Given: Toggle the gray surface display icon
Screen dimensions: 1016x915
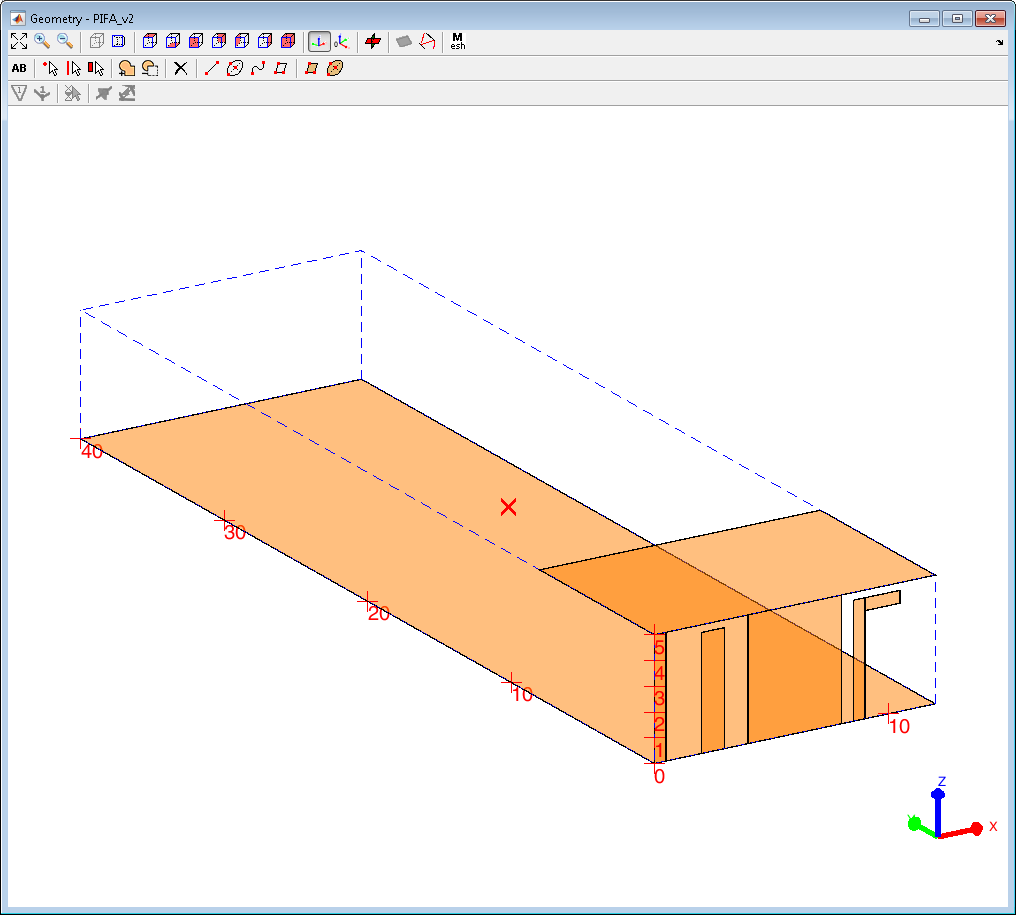Looking at the screenshot, I should (404, 41).
